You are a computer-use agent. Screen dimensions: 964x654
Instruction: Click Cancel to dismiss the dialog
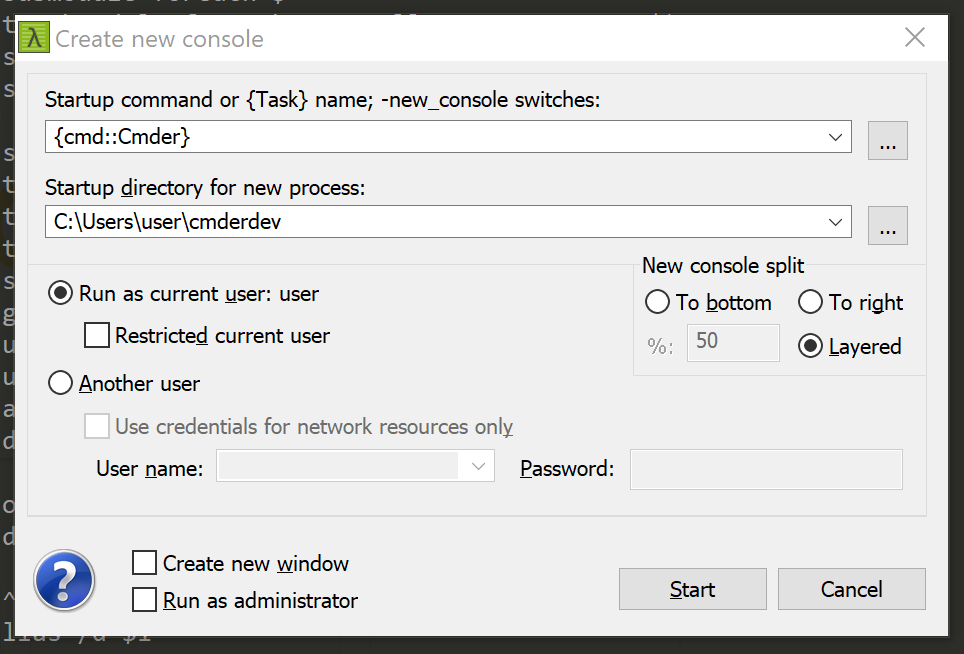tap(851, 589)
